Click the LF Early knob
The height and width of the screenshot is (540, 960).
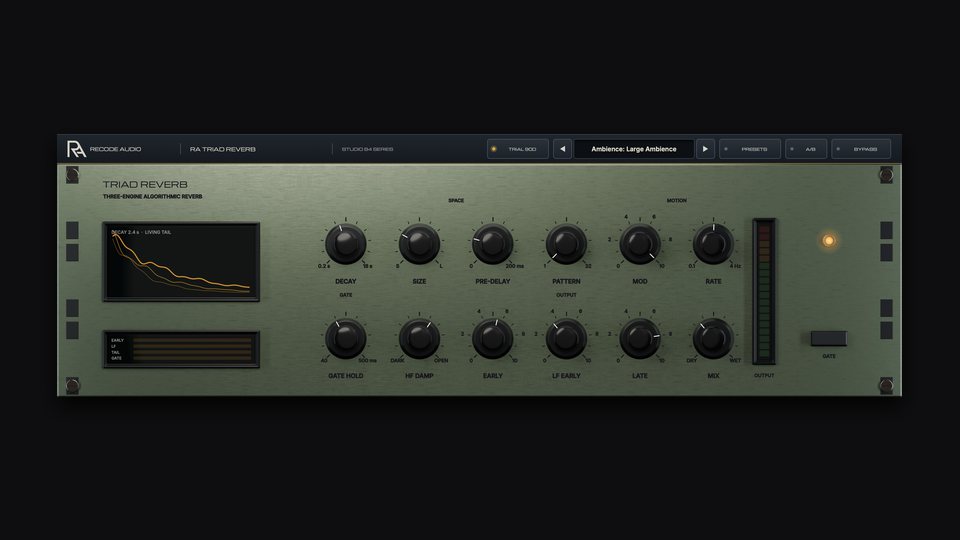(x=566, y=338)
